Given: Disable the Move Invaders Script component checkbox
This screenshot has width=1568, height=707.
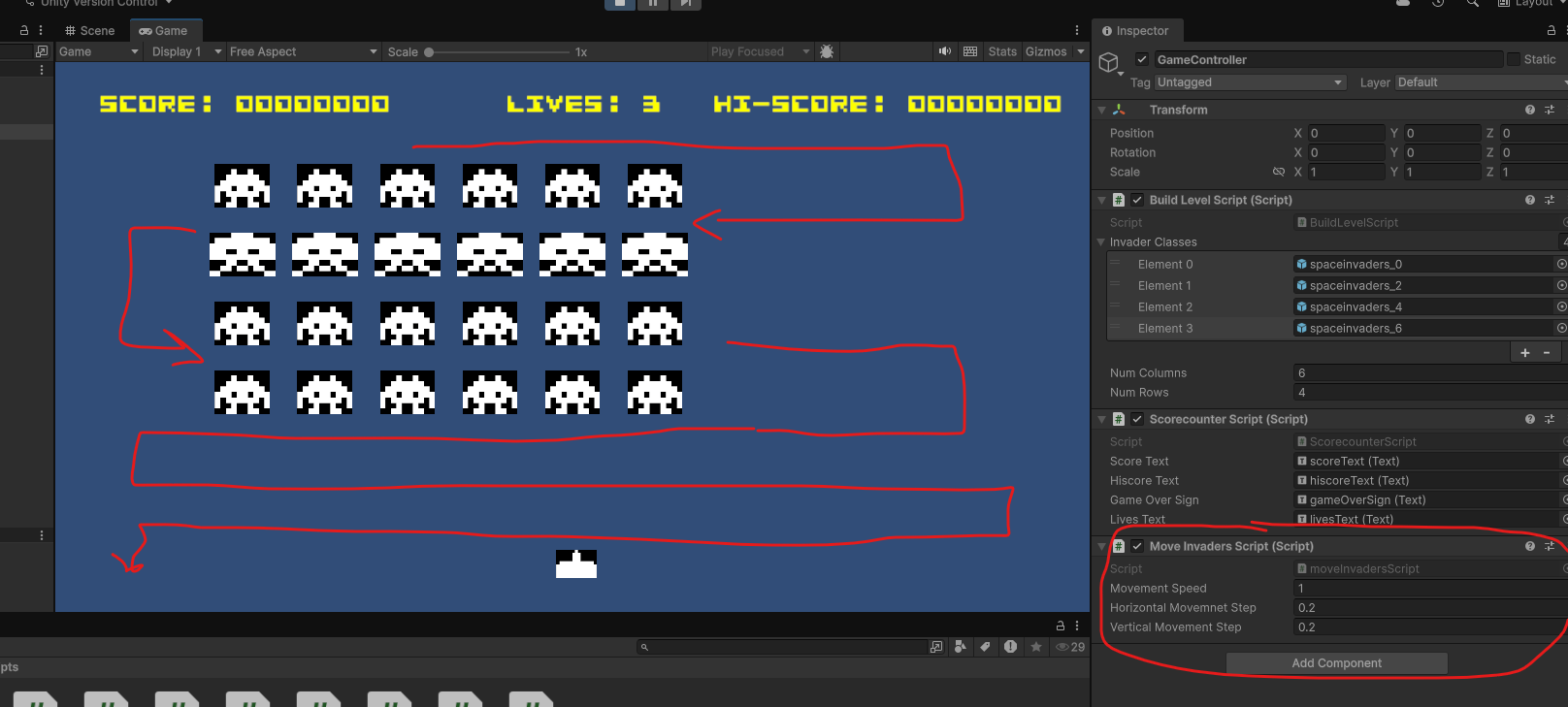Looking at the screenshot, I should [1137, 546].
